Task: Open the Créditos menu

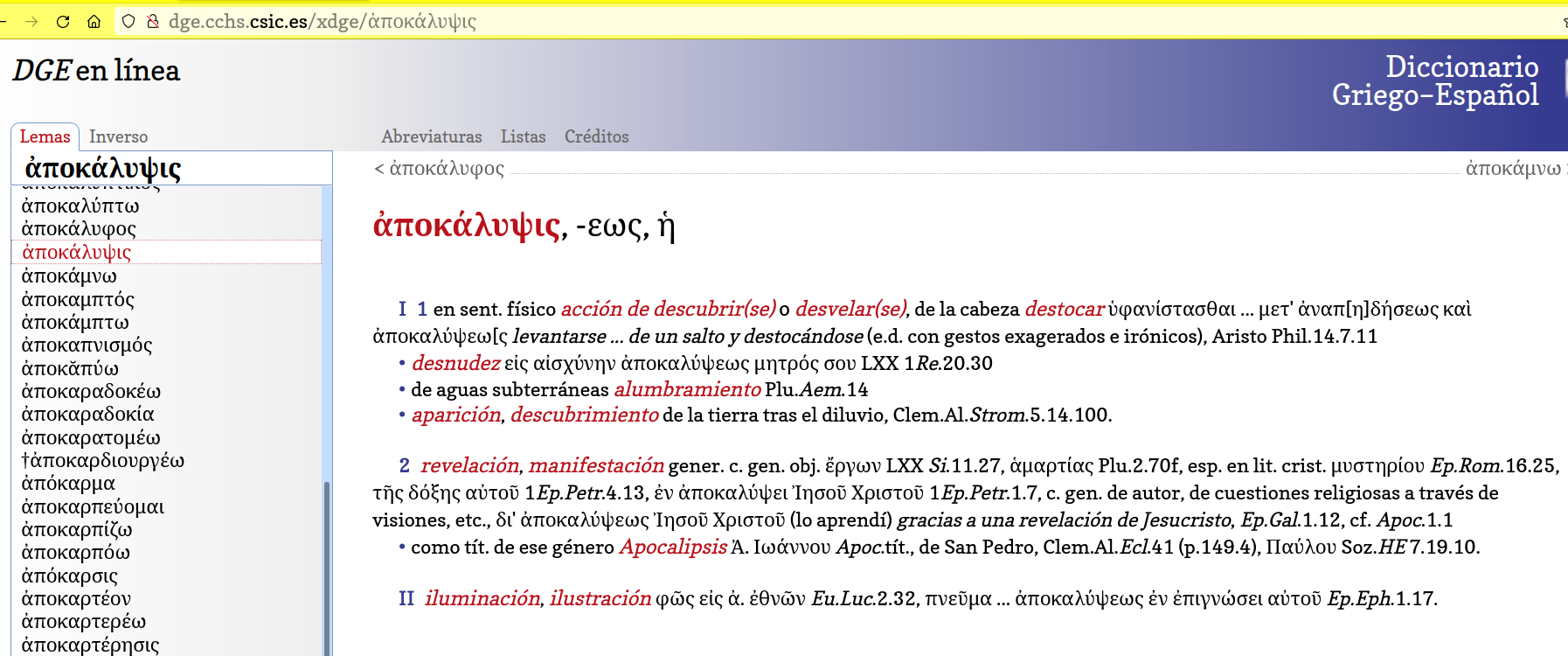Action: [x=596, y=136]
